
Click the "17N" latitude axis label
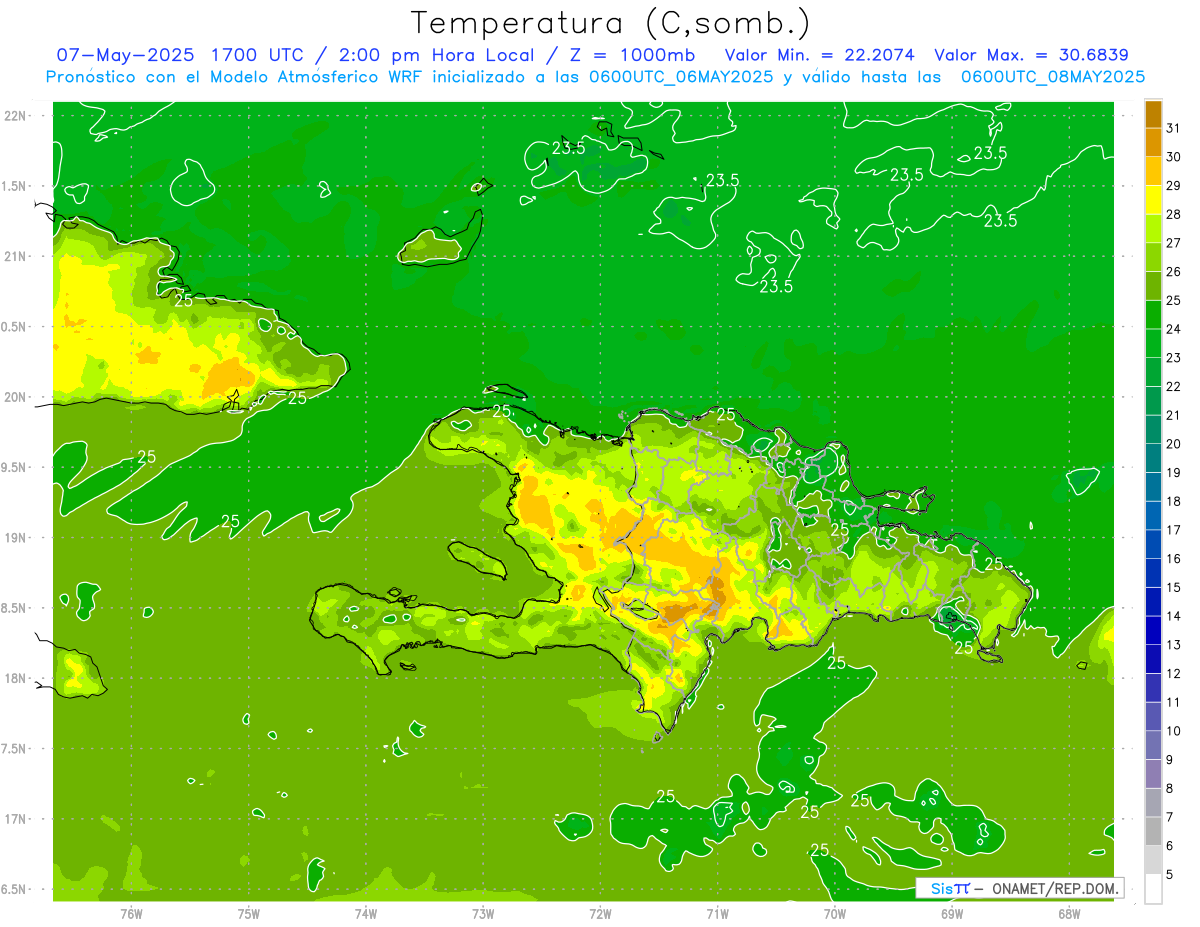17,820
